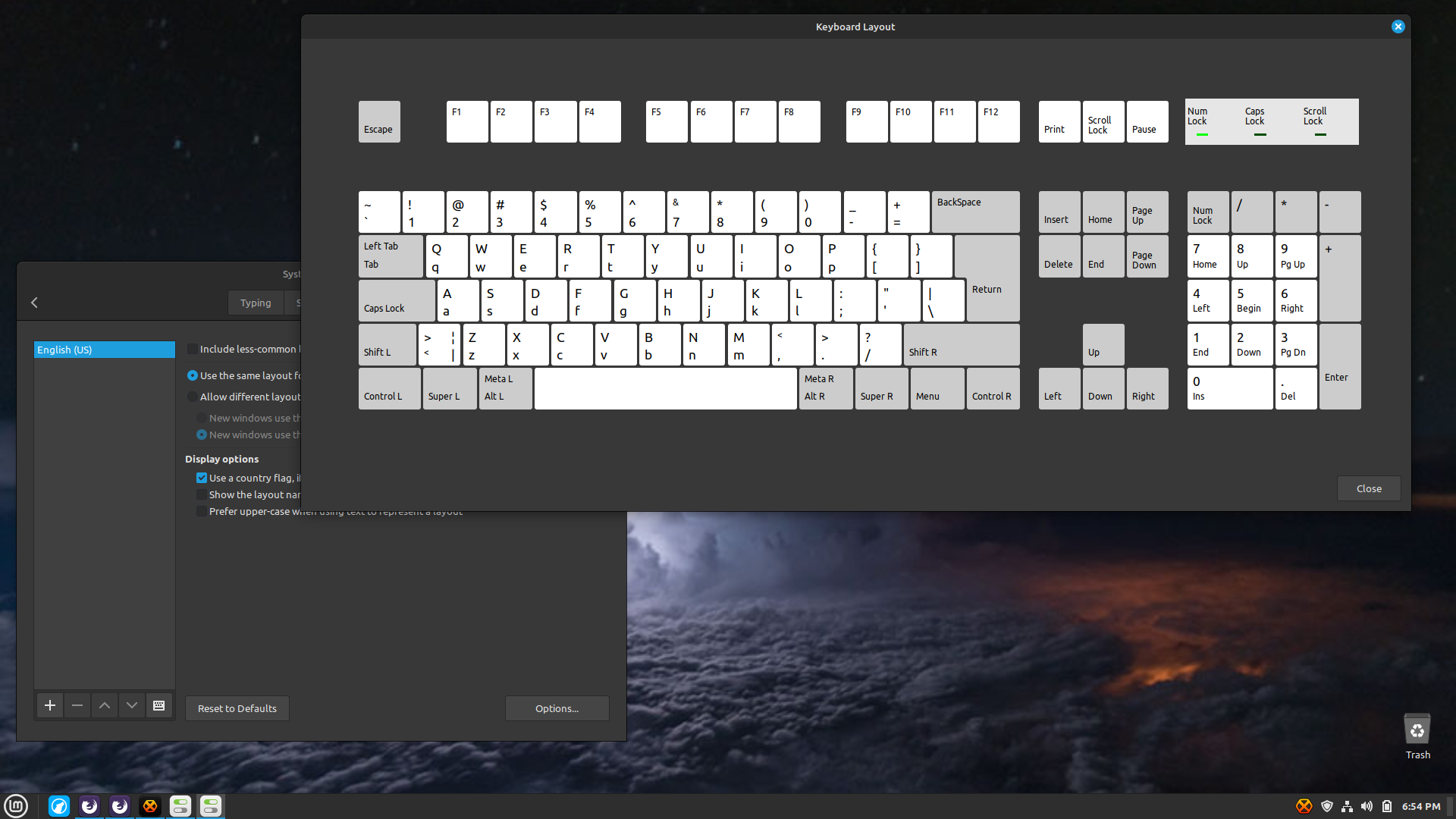This screenshot has width=1456, height=819.
Task: Toggle Include less-common layouts checkbox
Action: 193,349
